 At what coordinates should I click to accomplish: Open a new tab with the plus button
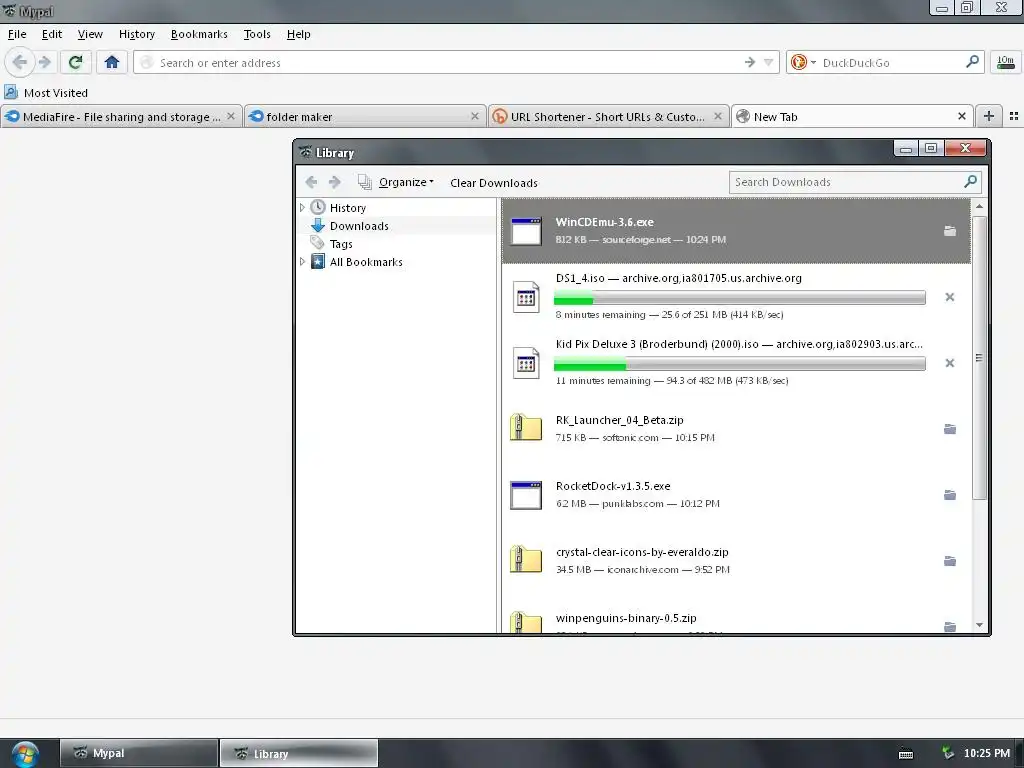[x=989, y=116]
